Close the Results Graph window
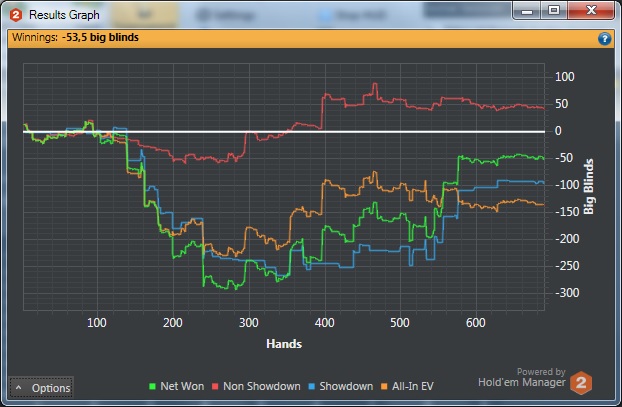The width and height of the screenshot is (622, 407). 591,11
